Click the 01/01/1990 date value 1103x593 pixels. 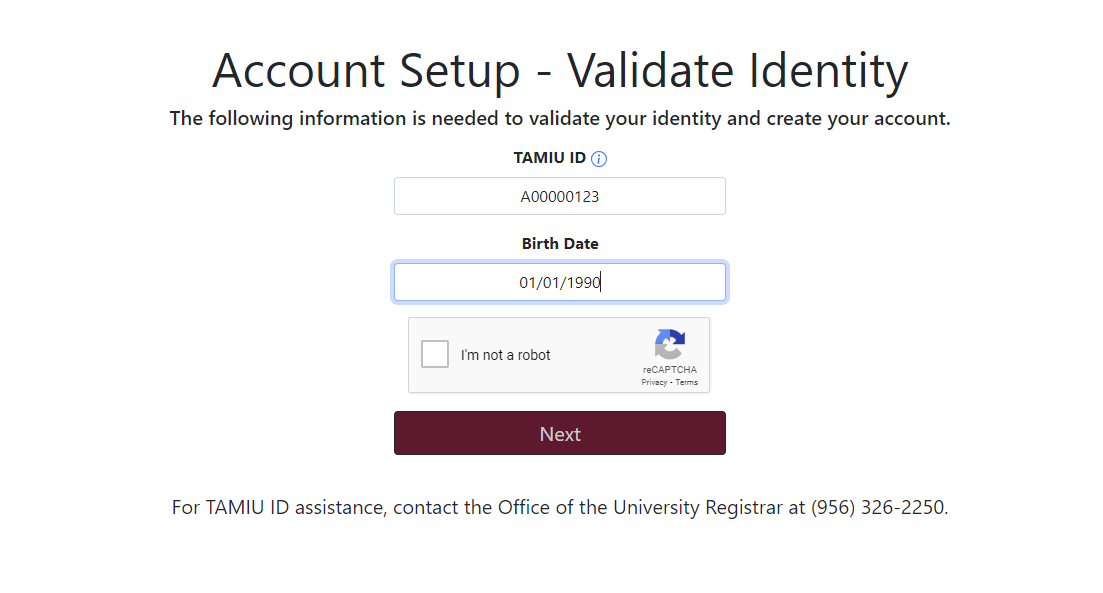tap(560, 283)
